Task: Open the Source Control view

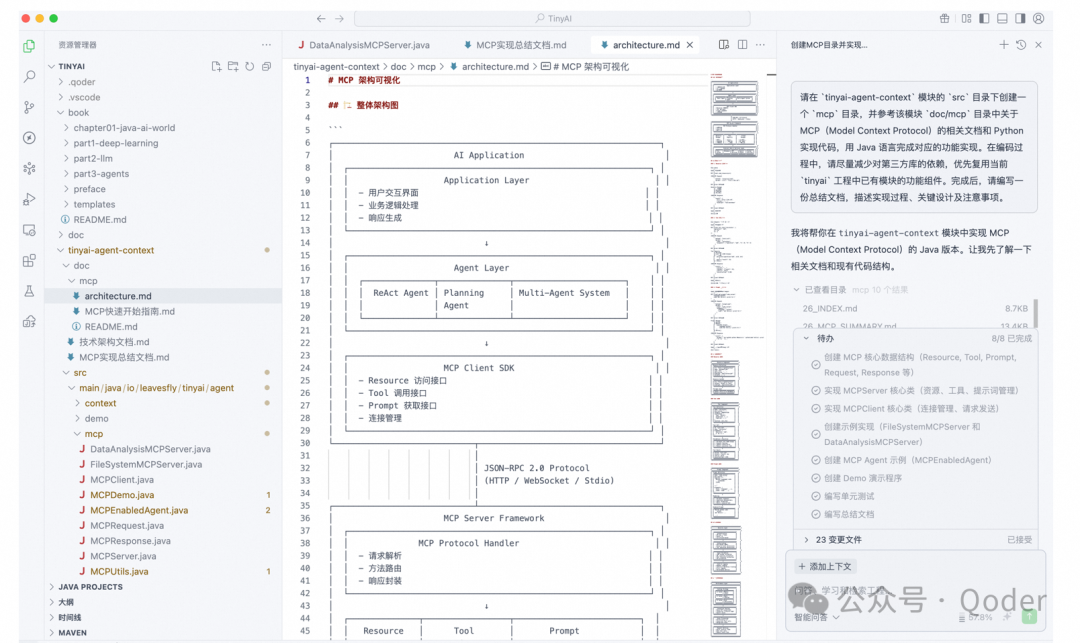Action: pyautogui.click(x=29, y=107)
